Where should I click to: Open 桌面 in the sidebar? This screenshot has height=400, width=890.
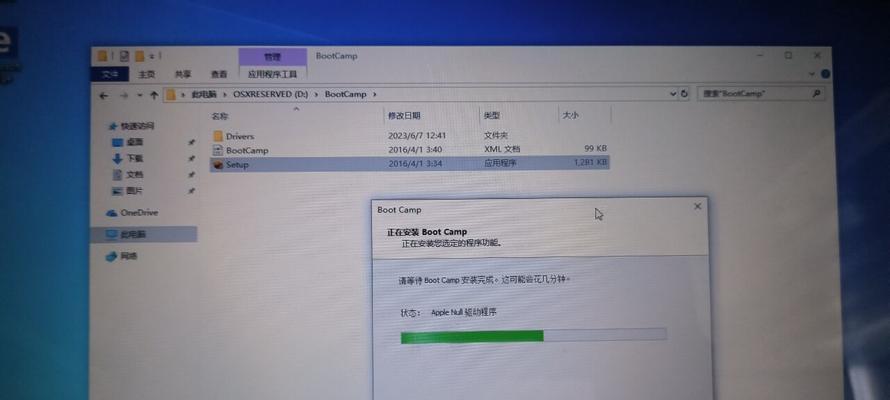pos(129,142)
